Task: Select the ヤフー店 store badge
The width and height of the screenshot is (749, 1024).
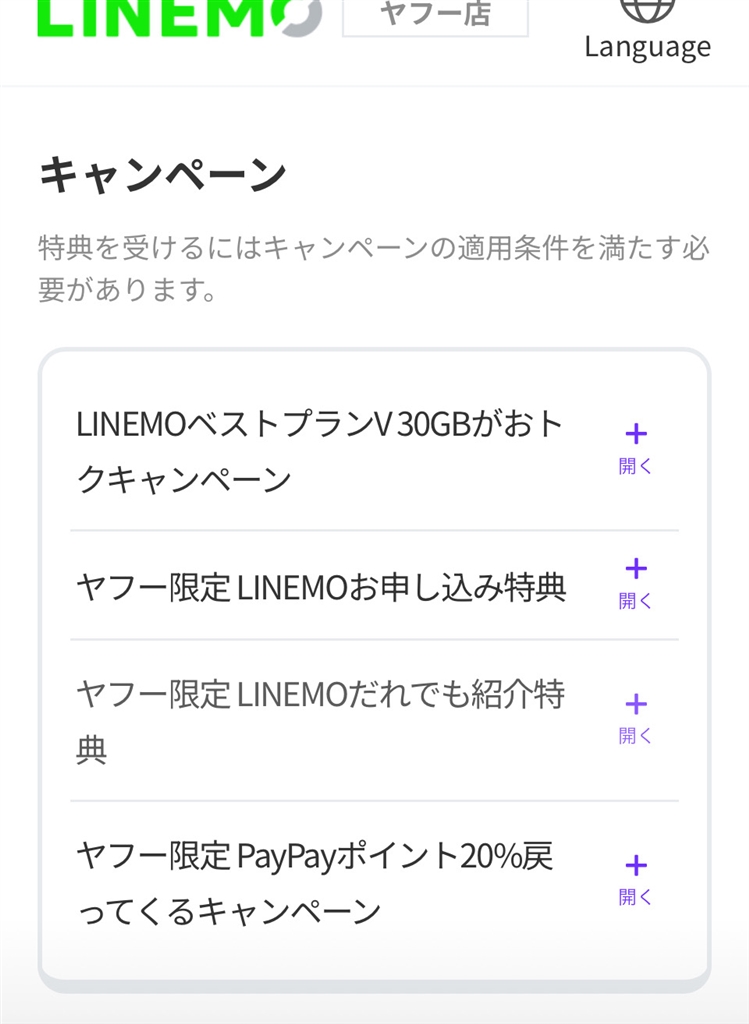Action: click(x=435, y=15)
